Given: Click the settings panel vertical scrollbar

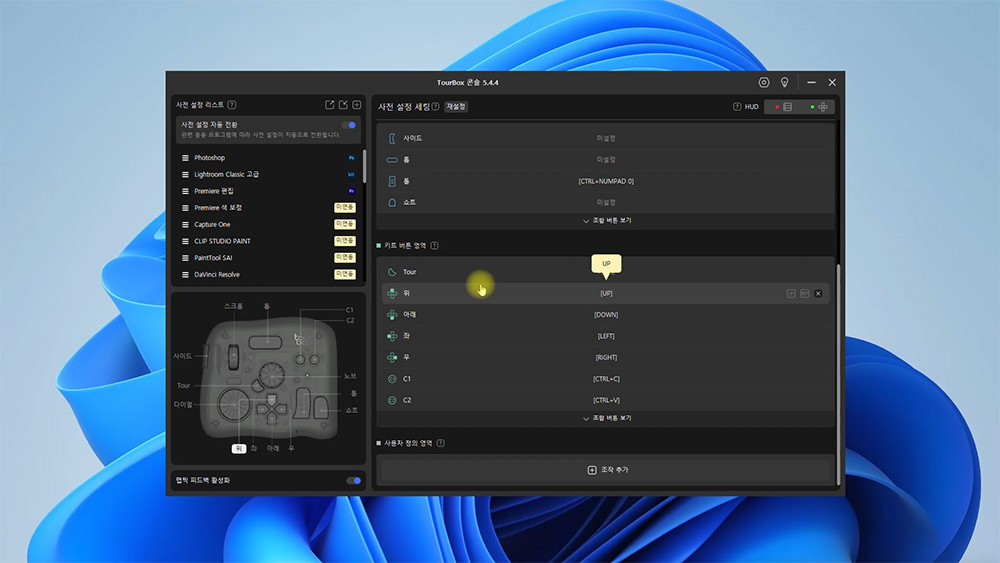Looking at the screenshot, I should 838,375.
